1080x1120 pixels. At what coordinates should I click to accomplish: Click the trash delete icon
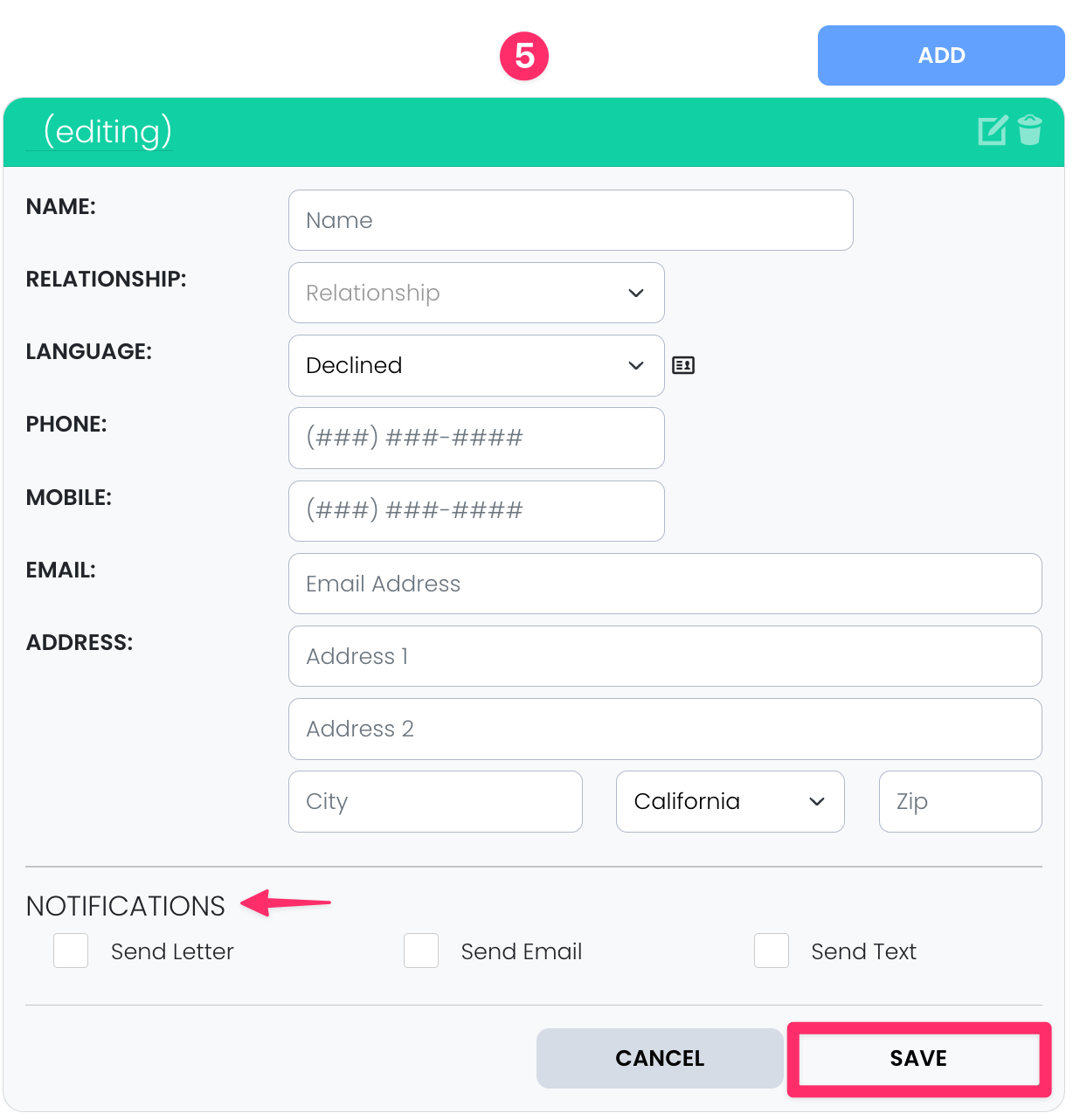1030,130
